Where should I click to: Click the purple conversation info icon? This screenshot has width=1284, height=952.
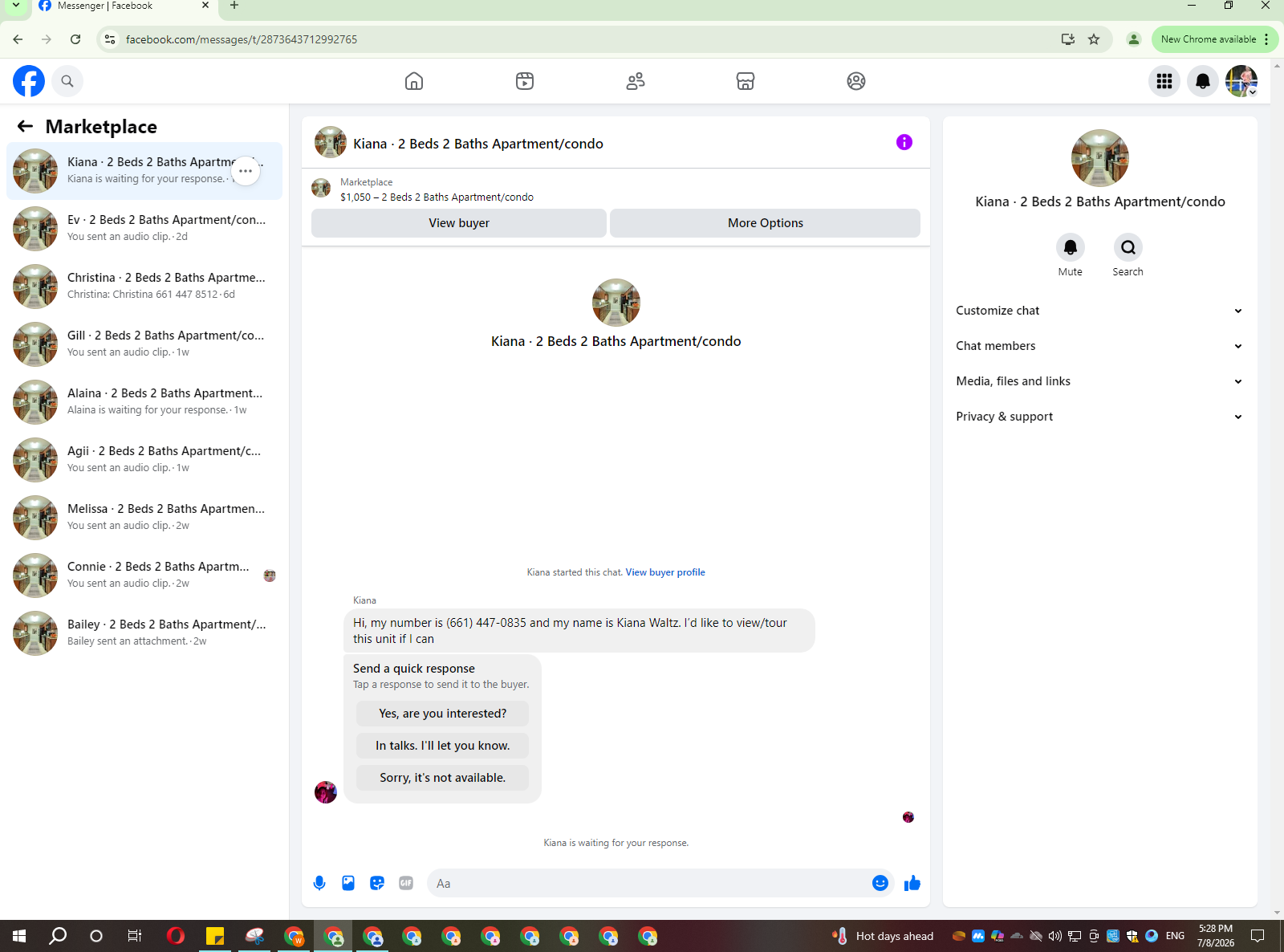(x=904, y=142)
